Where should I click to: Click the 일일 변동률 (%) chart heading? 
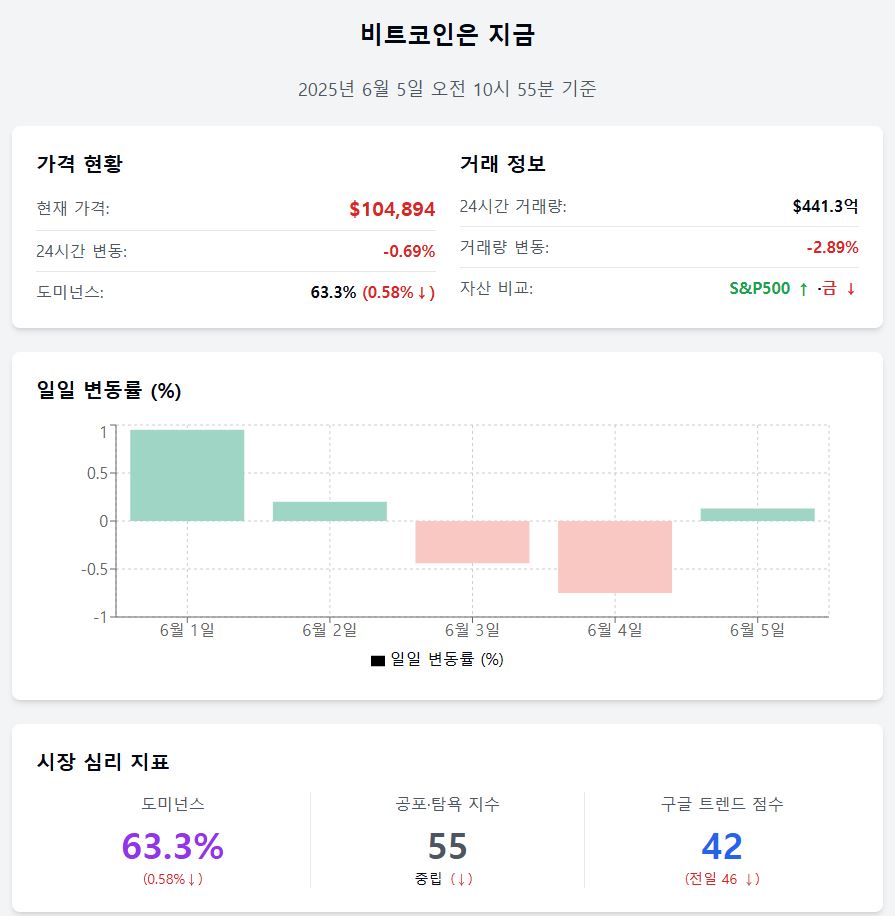(x=109, y=391)
